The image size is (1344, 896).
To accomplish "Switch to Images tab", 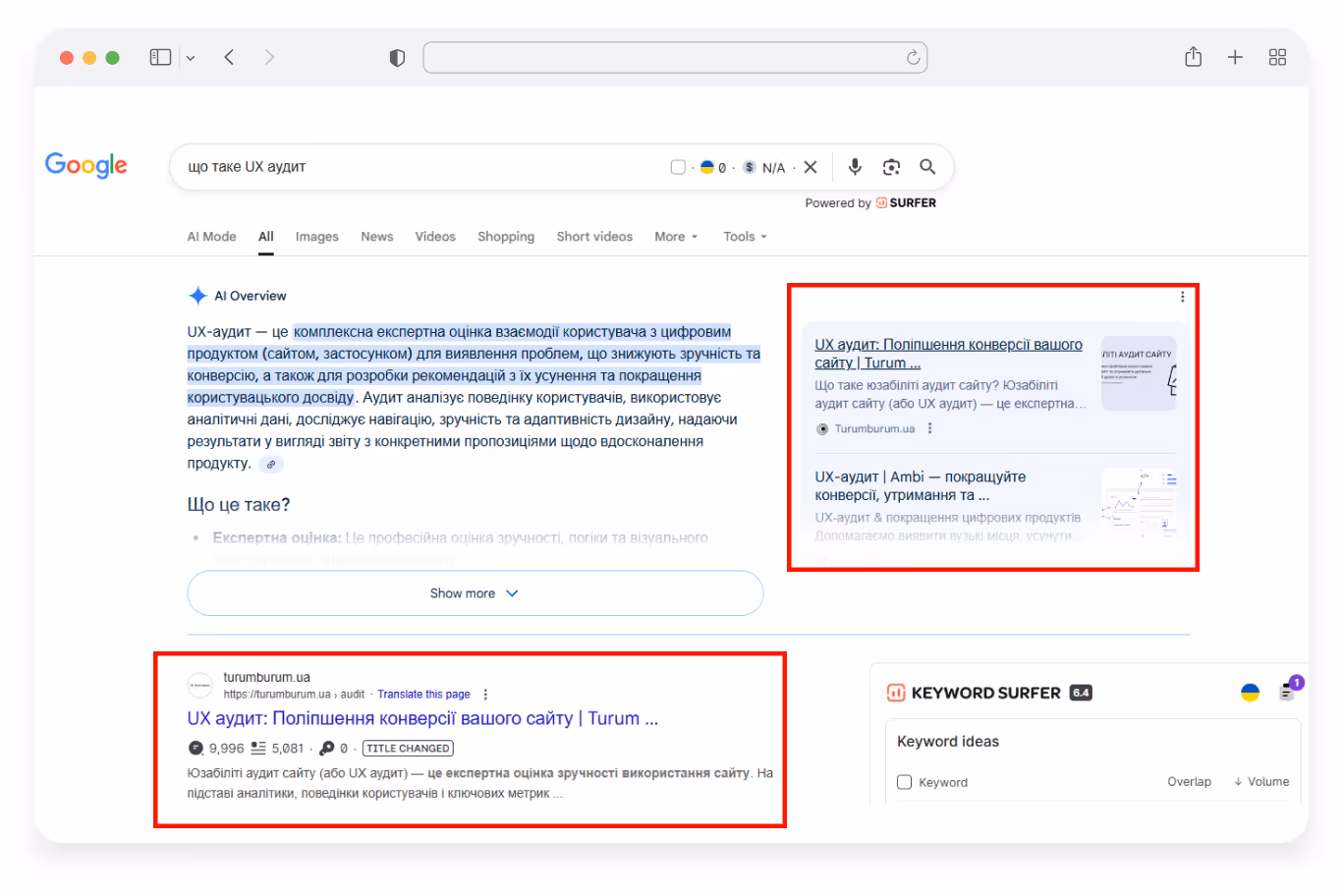I will click(316, 237).
